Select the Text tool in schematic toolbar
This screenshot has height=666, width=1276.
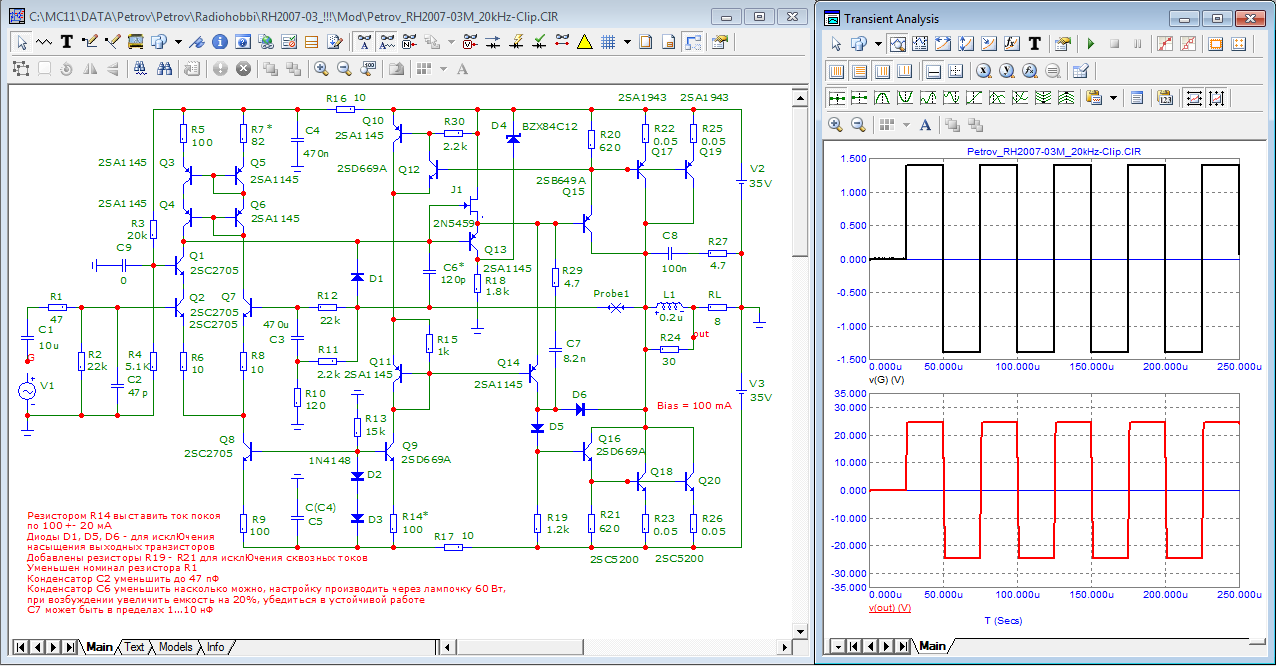pos(67,42)
